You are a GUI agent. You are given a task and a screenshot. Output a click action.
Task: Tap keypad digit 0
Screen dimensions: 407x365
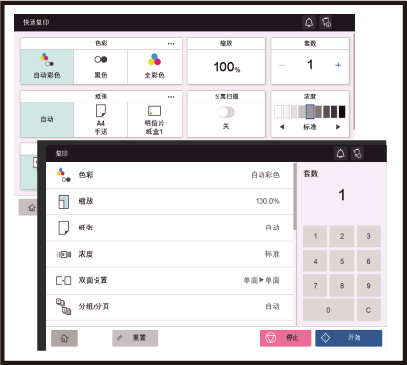tap(328, 310)
